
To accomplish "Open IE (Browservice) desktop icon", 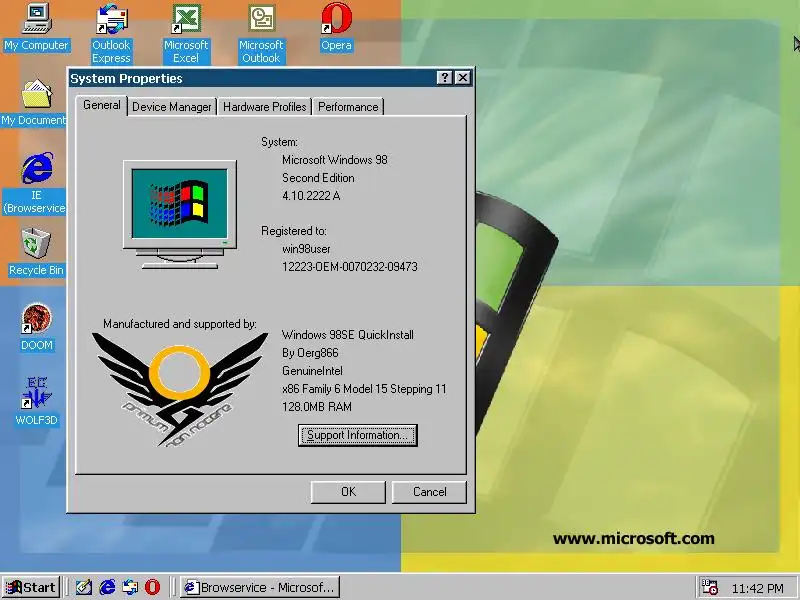I will pyautogui.click(x=35, y=183).
